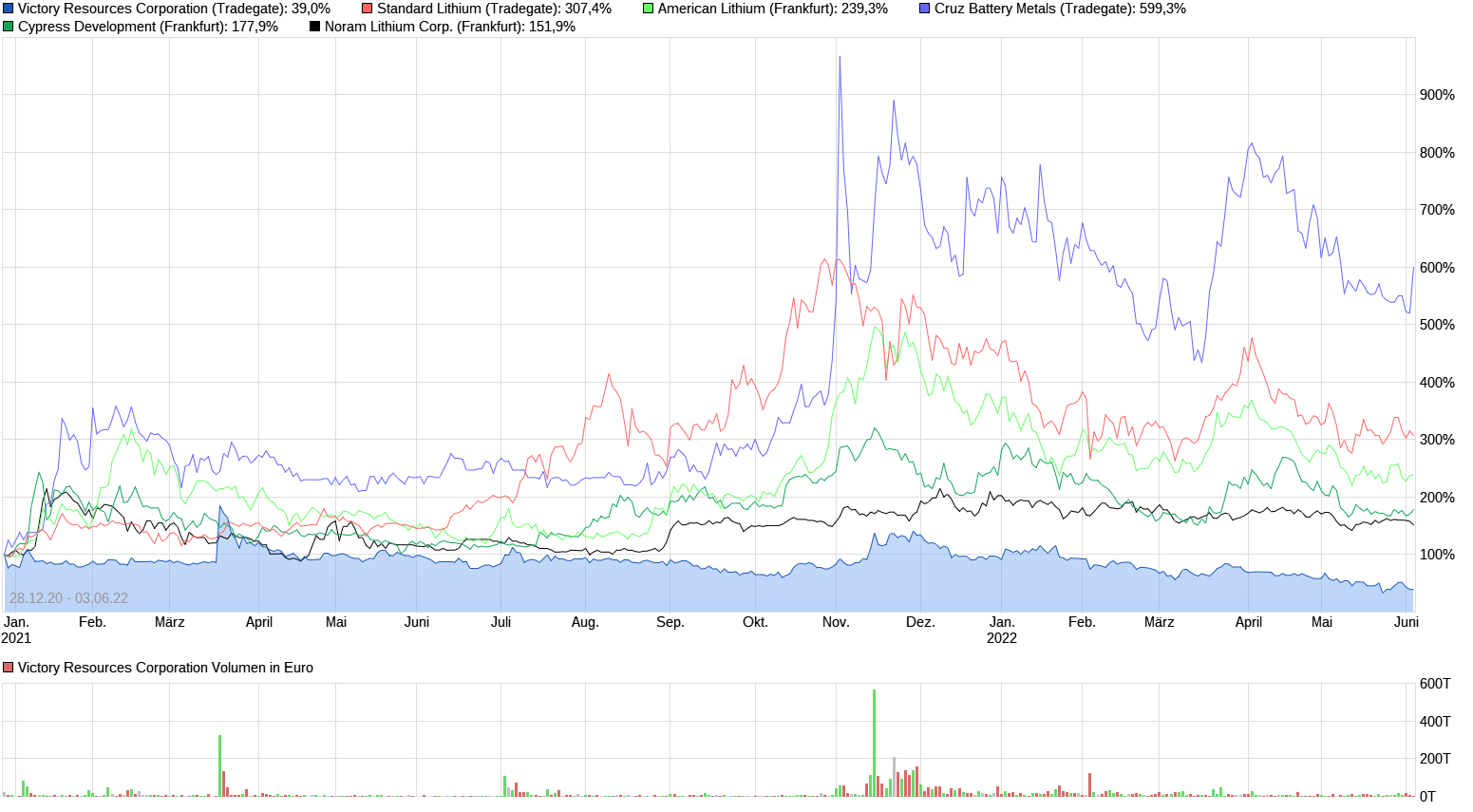Viewport: 1473px width, 812px height.
Task: Click the date range 28.12.20 - 03.06.22 label
Action: [x=66, y=597]
